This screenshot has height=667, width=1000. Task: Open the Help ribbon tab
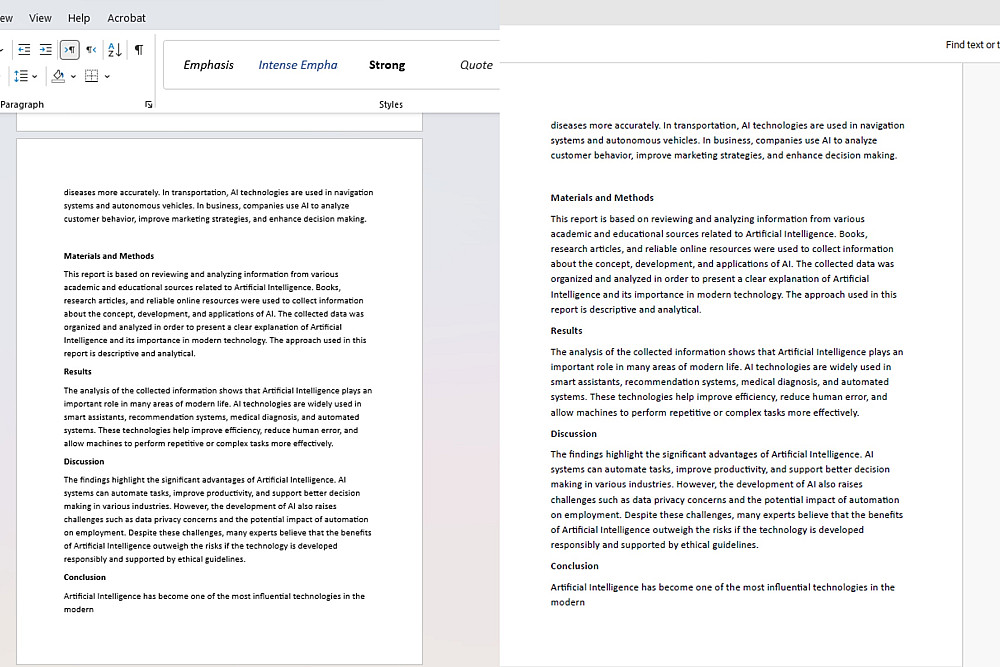79,18
